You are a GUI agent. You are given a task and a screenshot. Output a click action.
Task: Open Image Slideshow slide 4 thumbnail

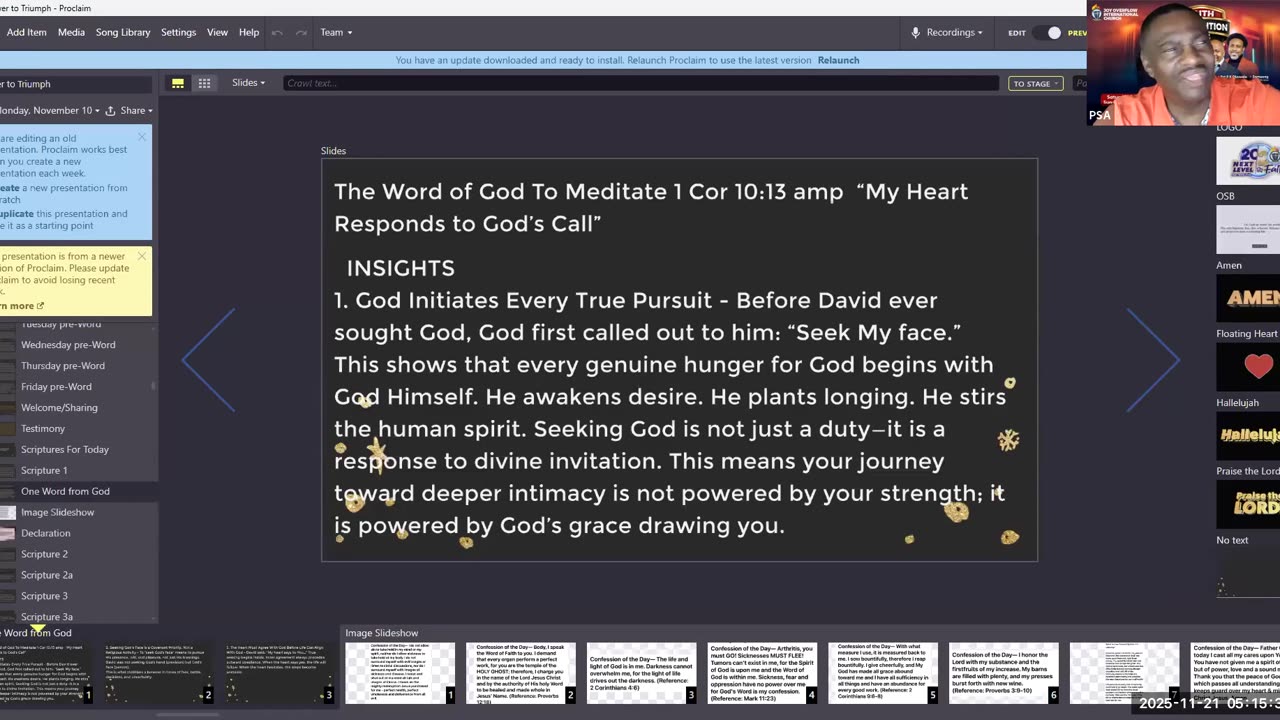pos(762,673)
